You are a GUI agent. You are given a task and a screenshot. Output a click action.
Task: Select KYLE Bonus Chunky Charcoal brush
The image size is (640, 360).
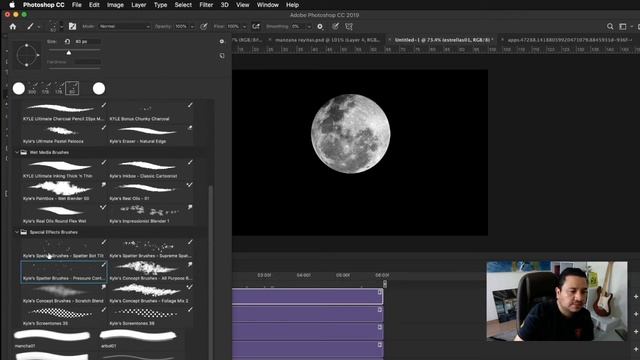pyautogui.click(x=151, y=112)
